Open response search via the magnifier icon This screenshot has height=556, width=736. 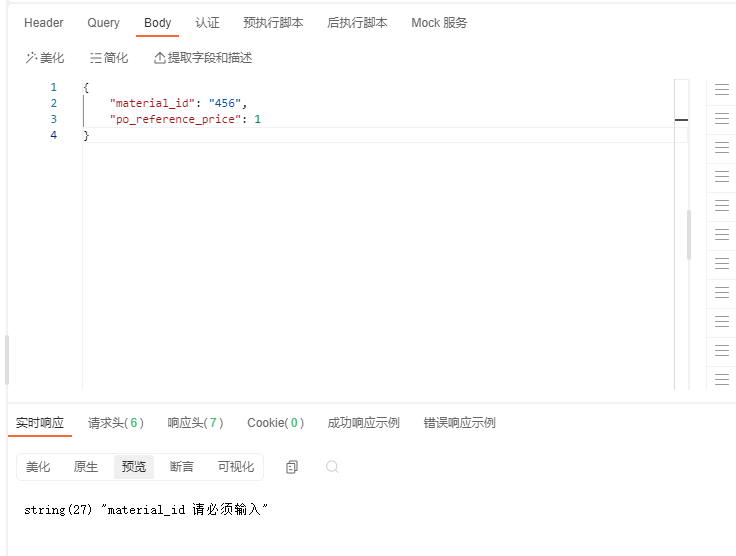coord(332,467)
